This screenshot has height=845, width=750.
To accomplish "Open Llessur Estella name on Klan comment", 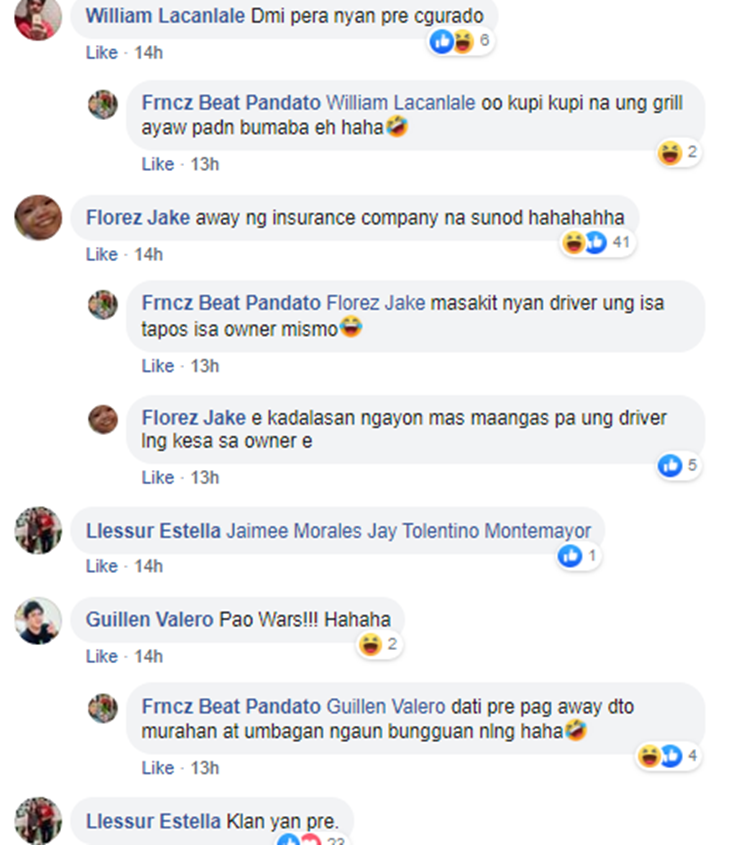I will 154,822.
